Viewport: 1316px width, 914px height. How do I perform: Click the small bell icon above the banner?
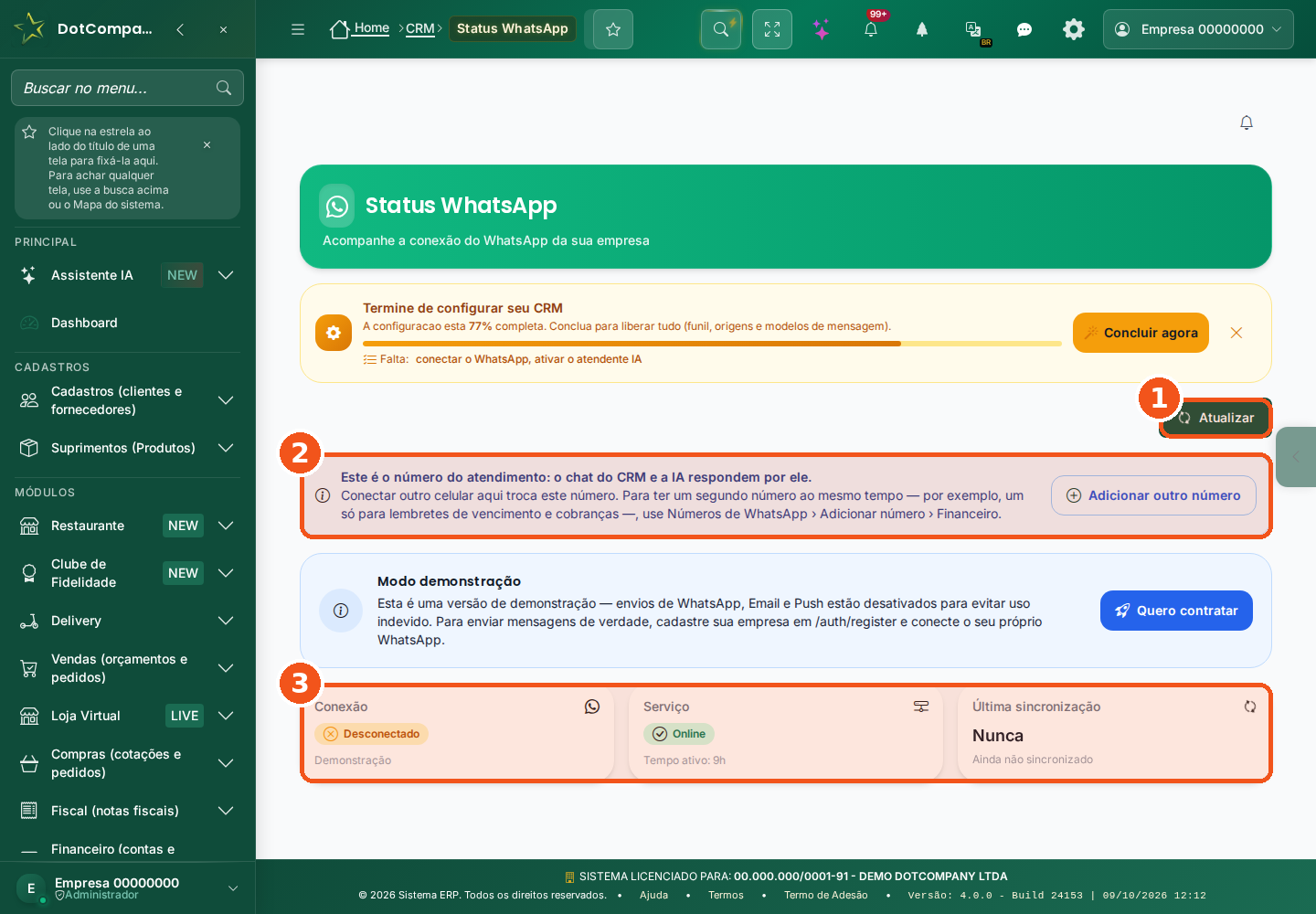1247,122
